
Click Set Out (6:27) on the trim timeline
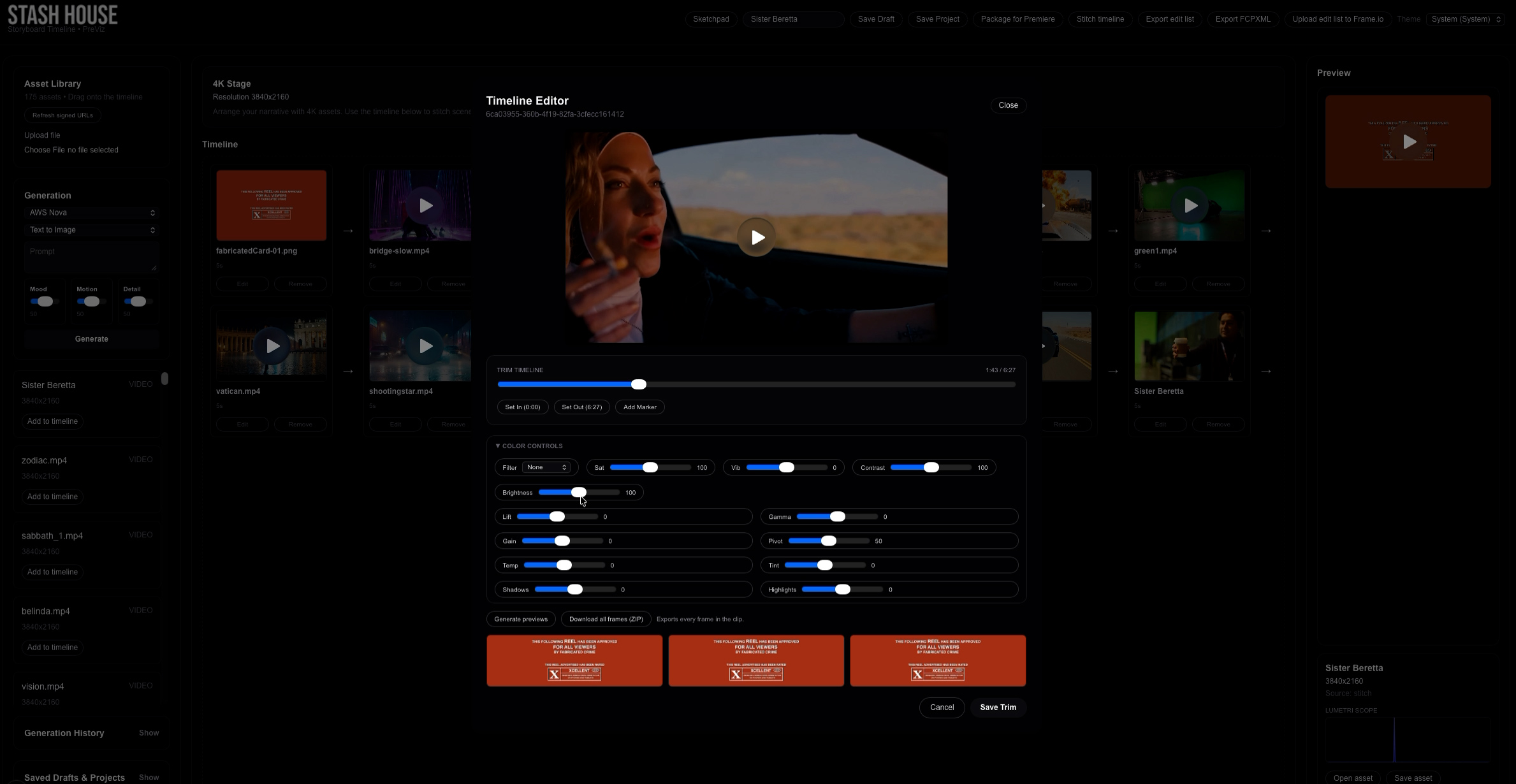click(x=581, y=407)
